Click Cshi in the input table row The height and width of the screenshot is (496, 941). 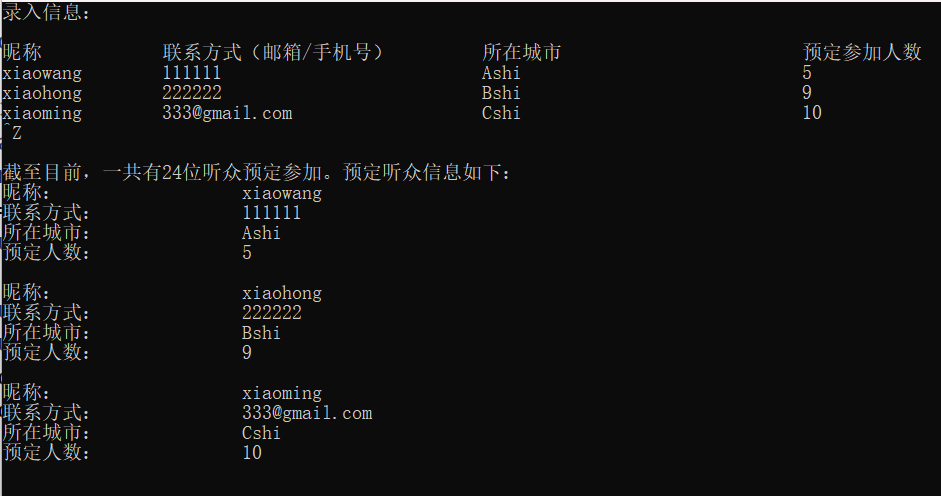[501, 113]
